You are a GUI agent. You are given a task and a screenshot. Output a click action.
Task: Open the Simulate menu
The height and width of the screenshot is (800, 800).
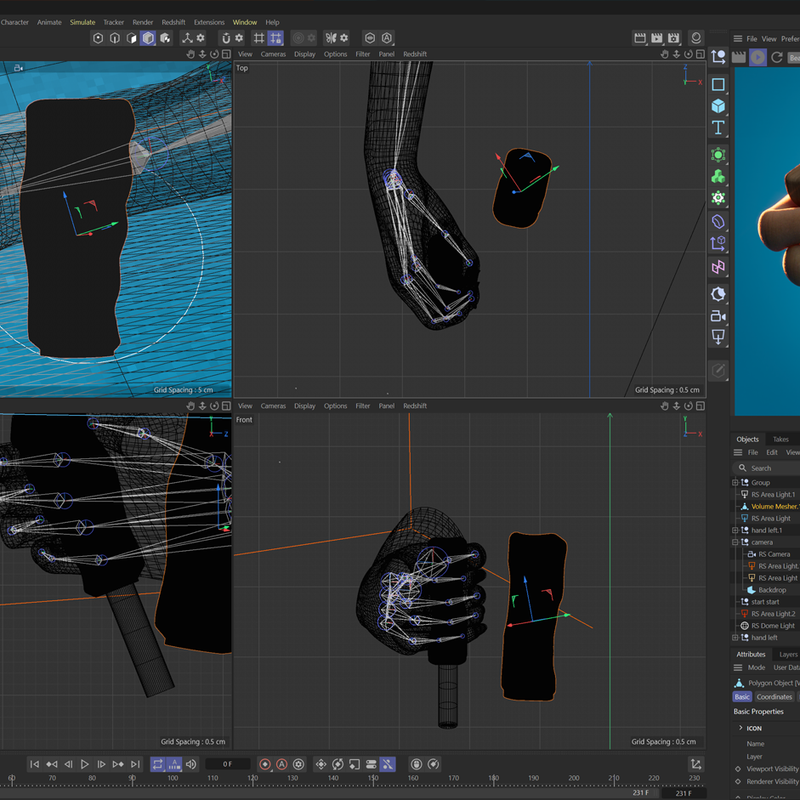click(x=83, y=22)
